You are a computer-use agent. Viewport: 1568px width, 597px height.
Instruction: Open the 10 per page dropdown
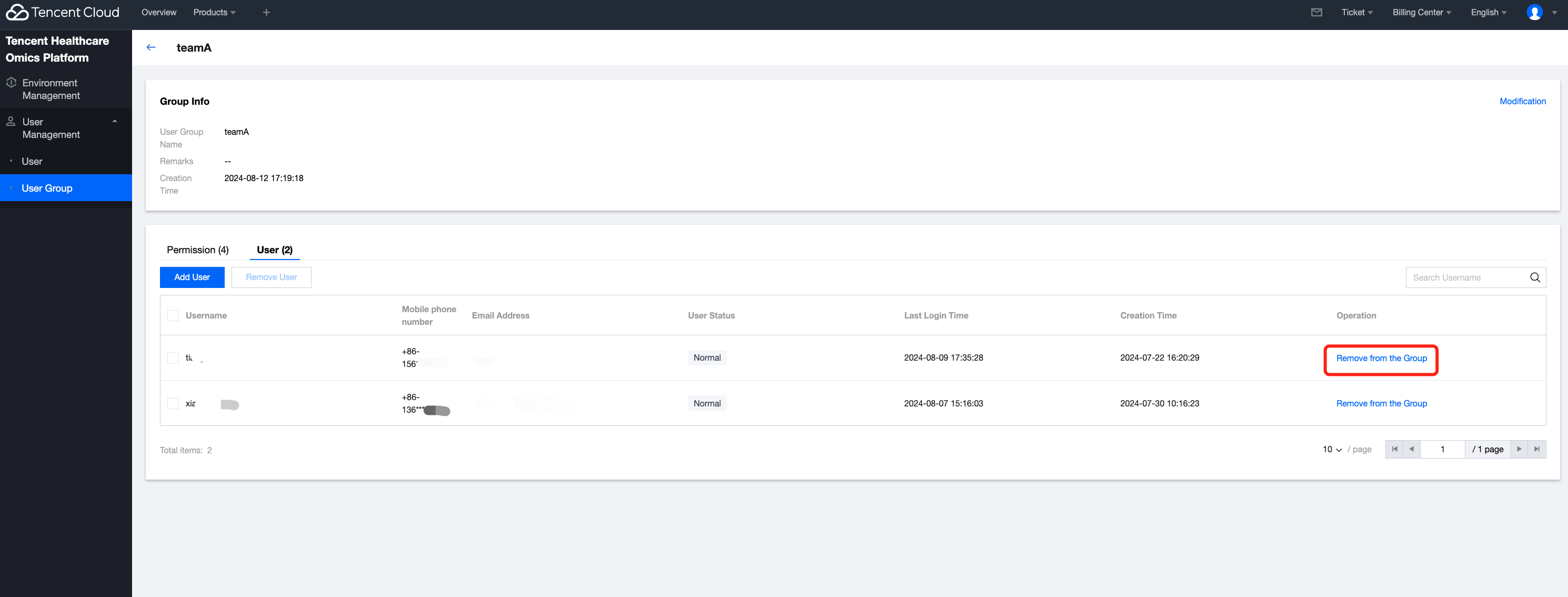click(x=1332, y=449)
